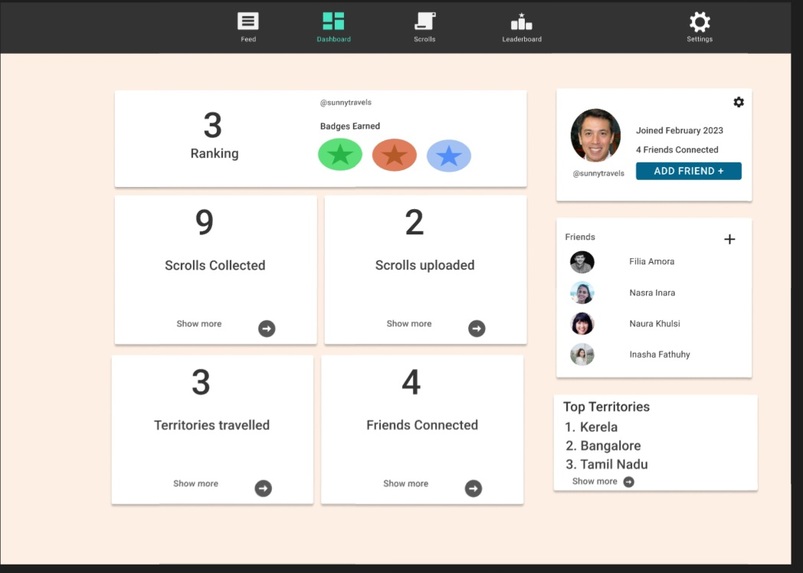Click the Leaderboard label in navigation
Viewport: 803px width, 573px height.
tap(521, 39)
